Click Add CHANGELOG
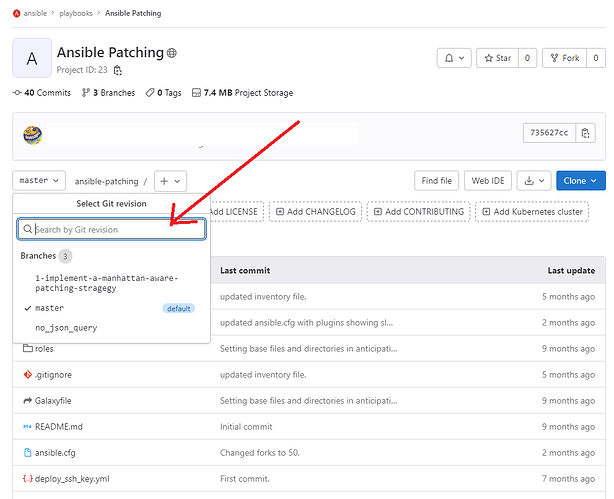The image size is (614, 499). tap(315, 212)
